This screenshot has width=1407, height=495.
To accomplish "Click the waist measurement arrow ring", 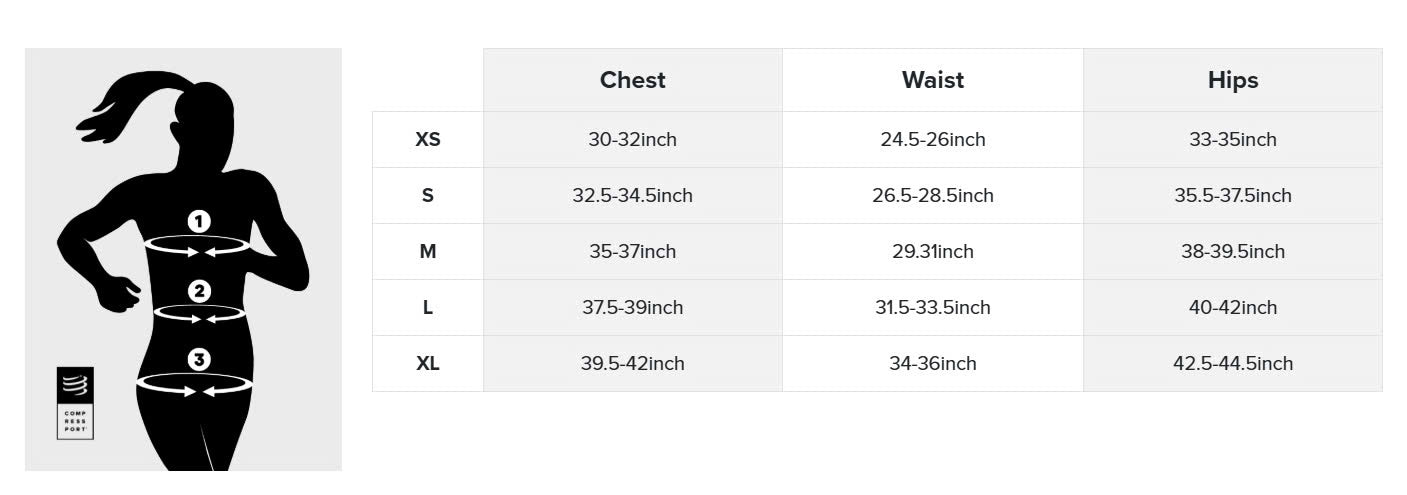I will [x=200, y=314].
